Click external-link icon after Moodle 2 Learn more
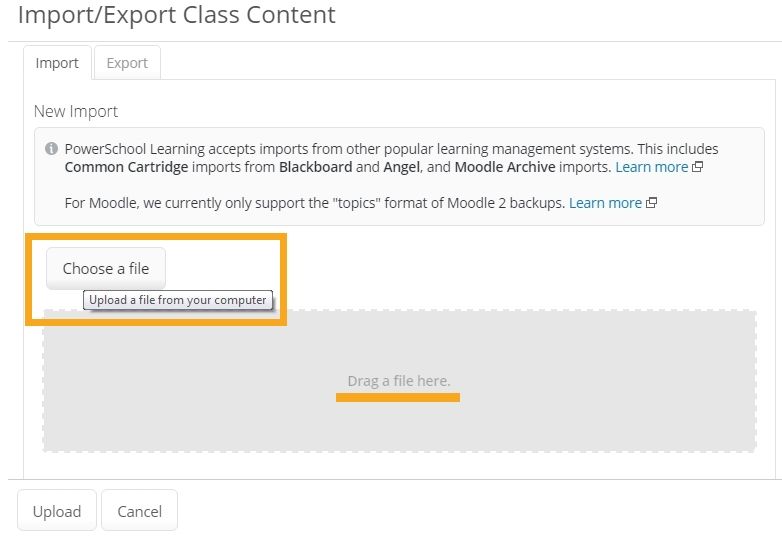The height and width of the screenshot is (537, 782). (x=652, y=203)
